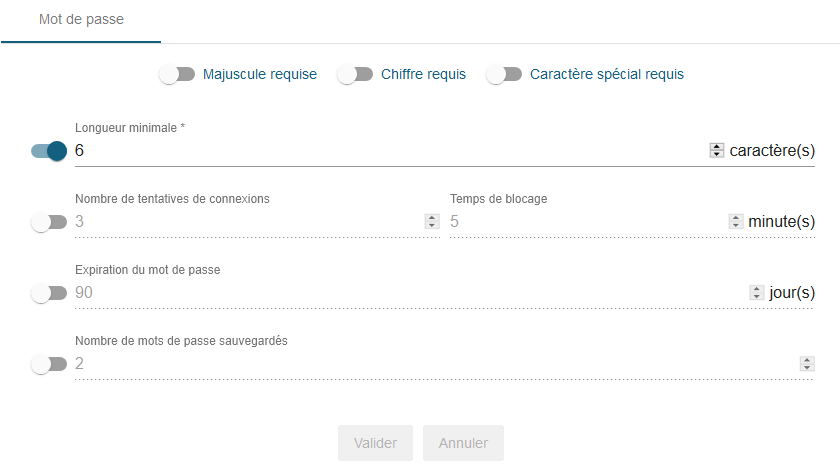Click the saved passwords count spinner
The image size is (840, 476).
click(x=806, y=364)
